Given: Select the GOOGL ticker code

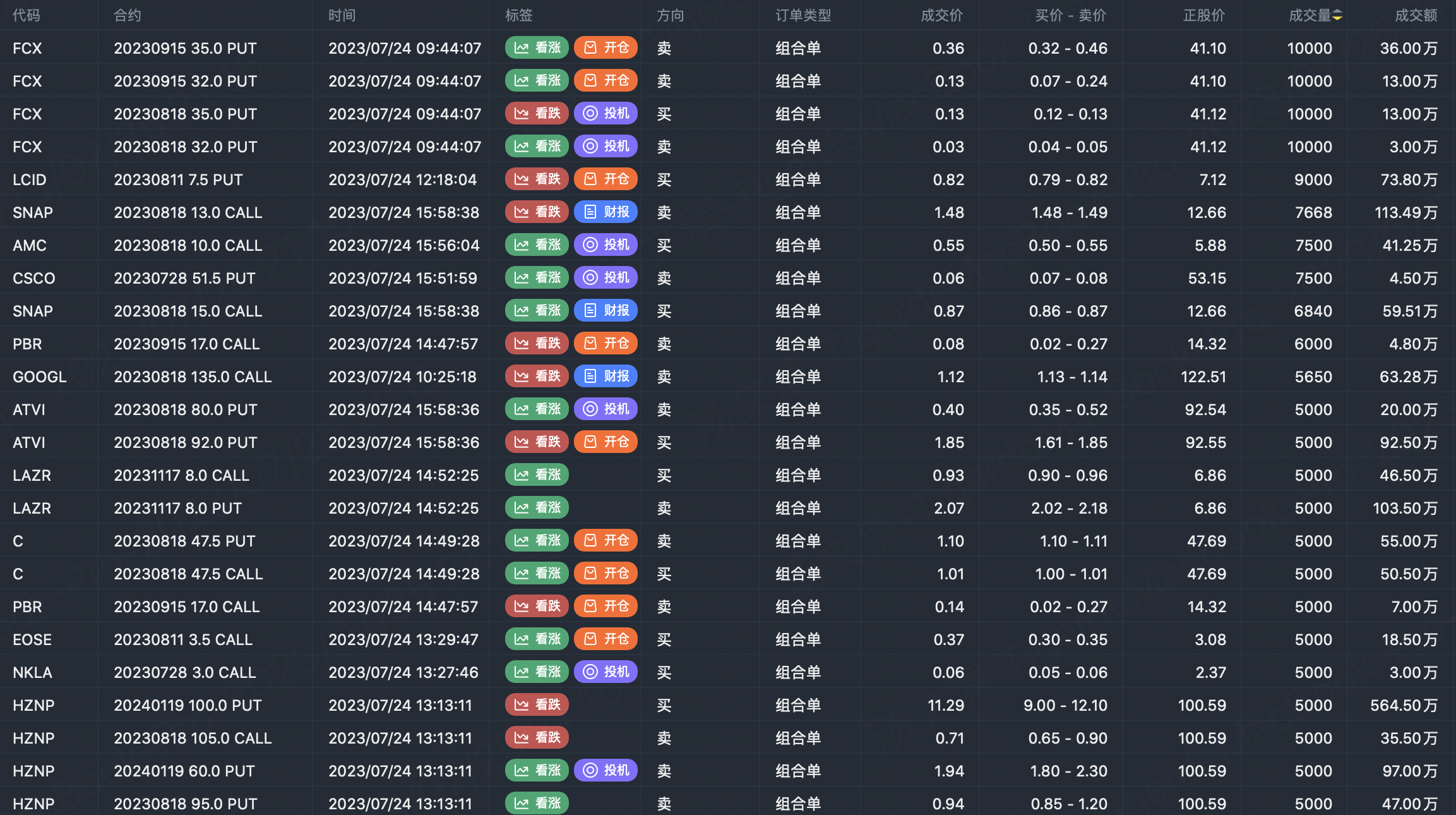Looking at the screenshot, I should [39, 377].
